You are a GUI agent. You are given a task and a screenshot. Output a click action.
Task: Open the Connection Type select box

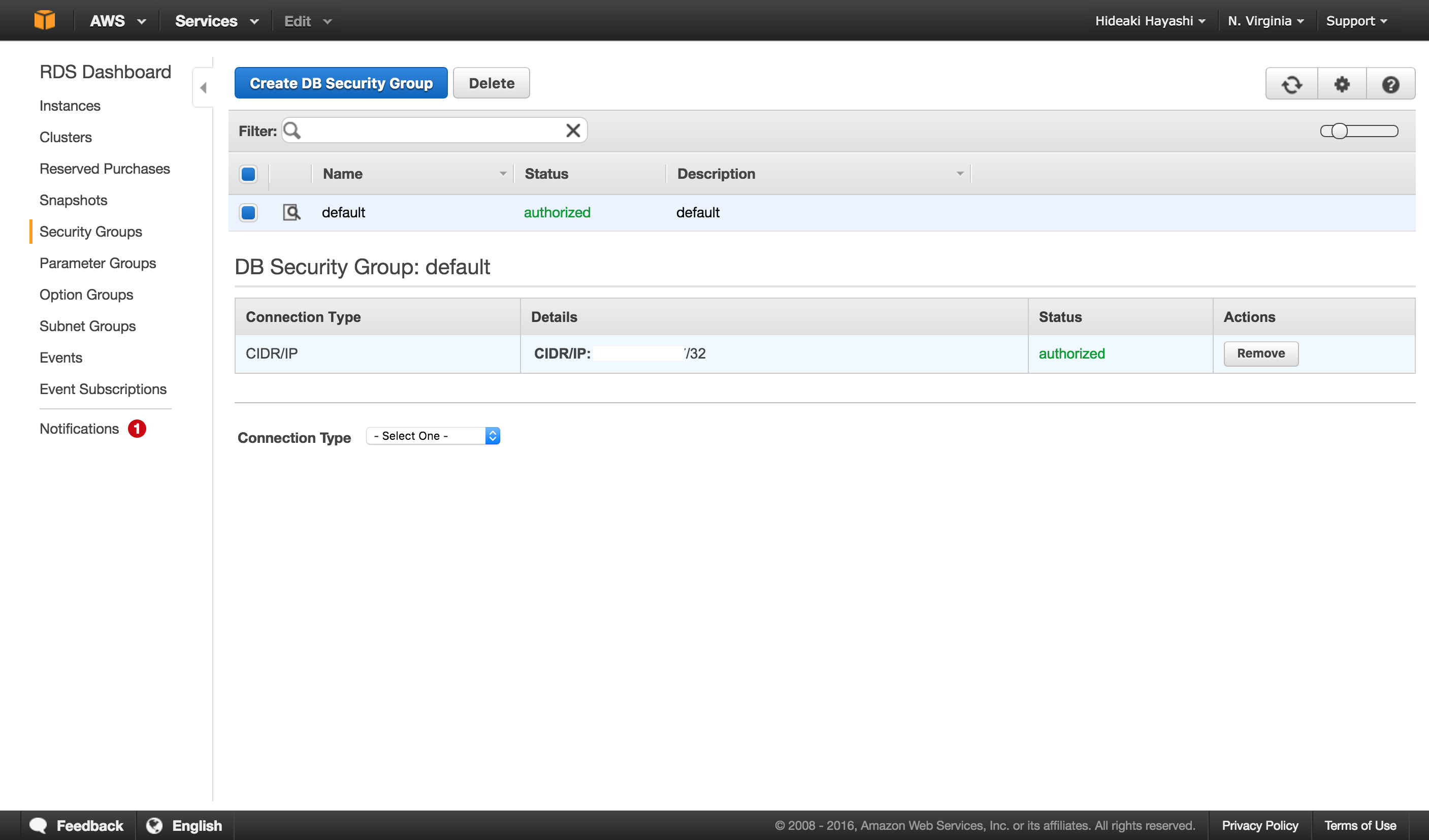[433, 436]
